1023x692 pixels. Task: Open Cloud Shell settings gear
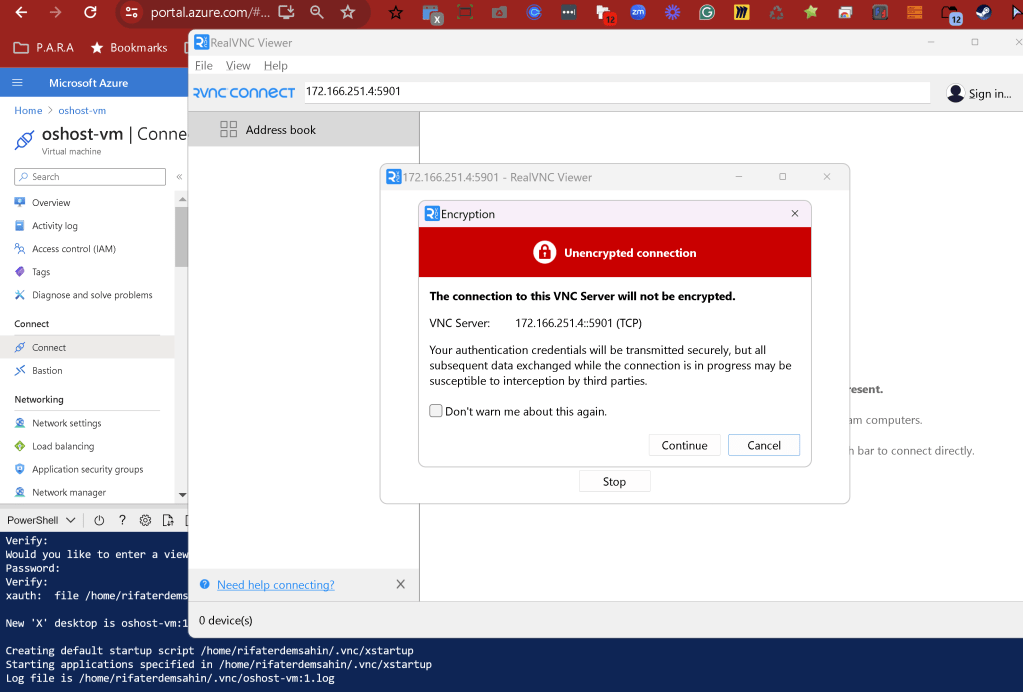145,520
